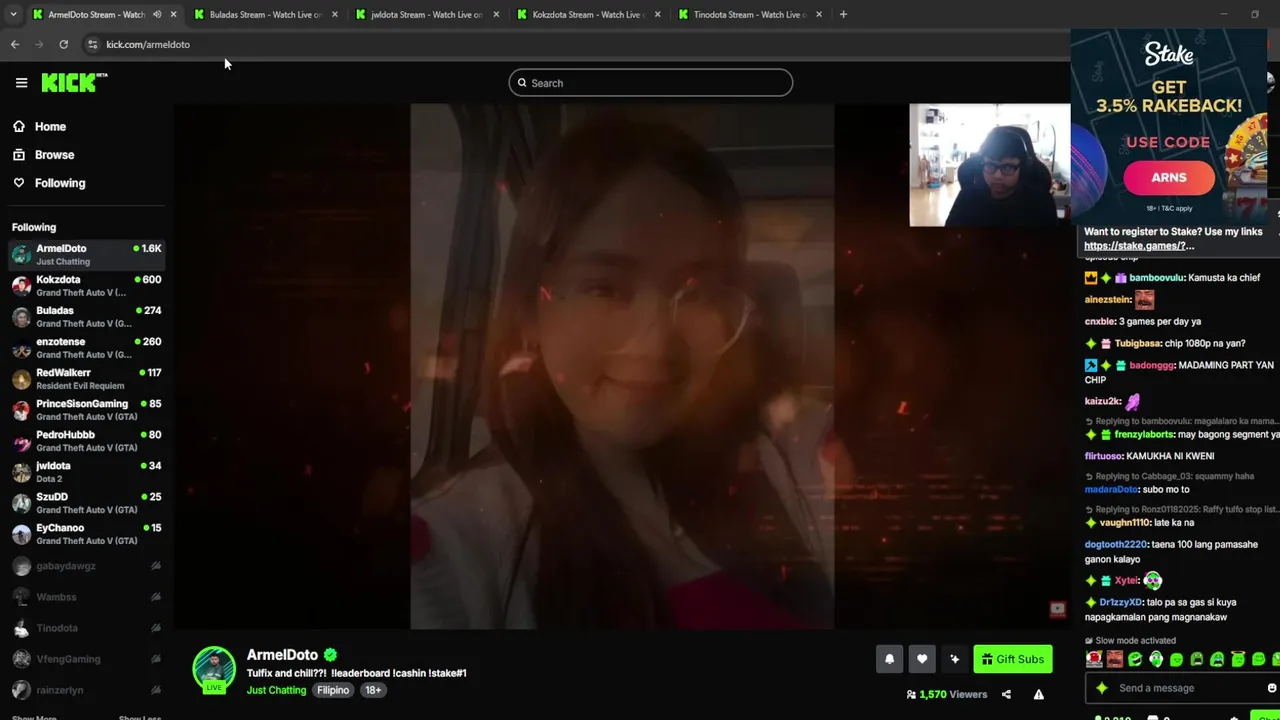
Task: Click username bamboovulu in chat
Action: [1156, 278]
